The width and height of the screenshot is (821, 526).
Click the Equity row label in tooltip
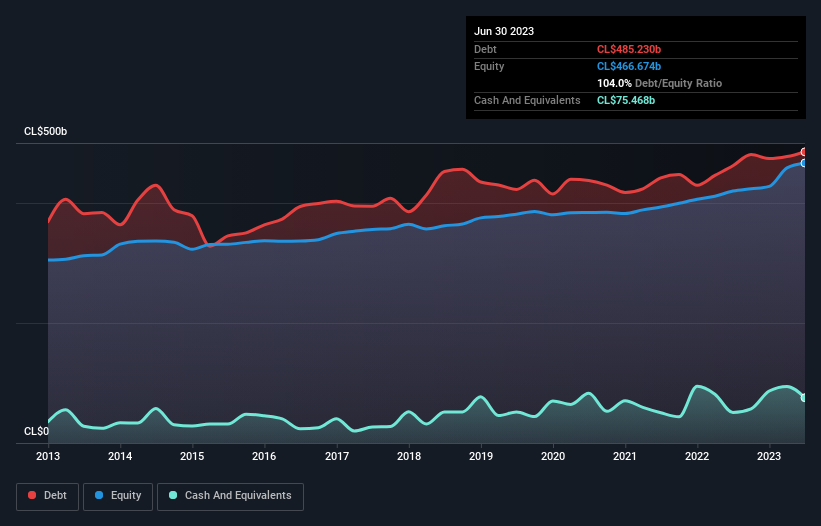[489, 66]
